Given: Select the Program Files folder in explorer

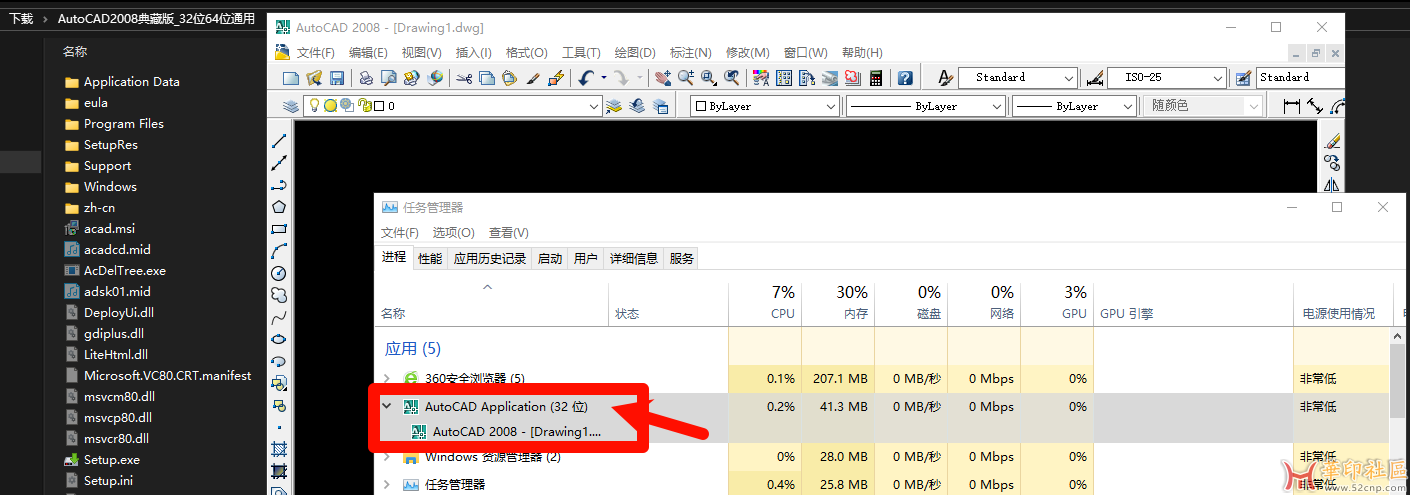Looking at the screenshot, I should click(123, 124).
